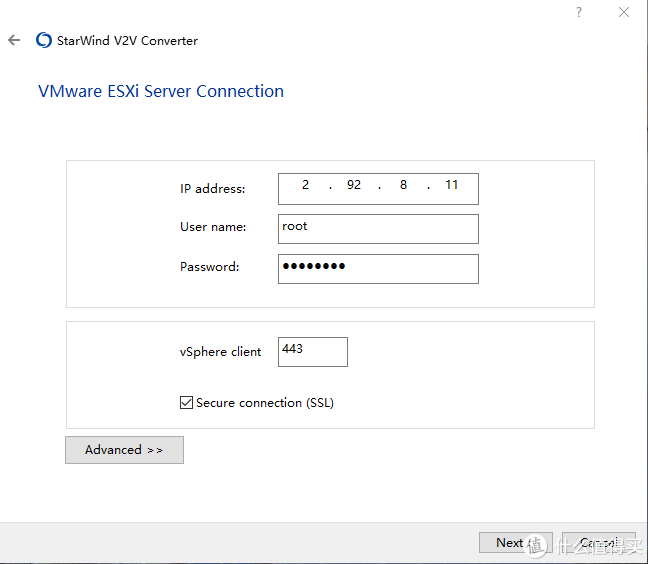Click the fourth IP address octet showing 11
Image resolution: width=648 pixels, height=564 pixels.
click(x=451, y=185)
